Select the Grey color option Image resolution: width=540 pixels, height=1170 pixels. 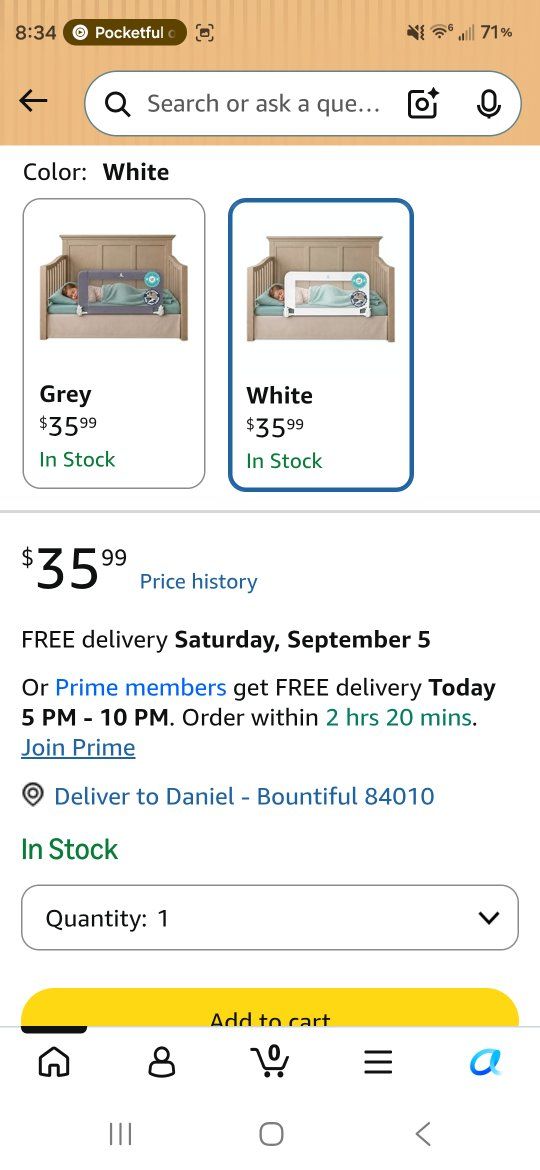114,343
